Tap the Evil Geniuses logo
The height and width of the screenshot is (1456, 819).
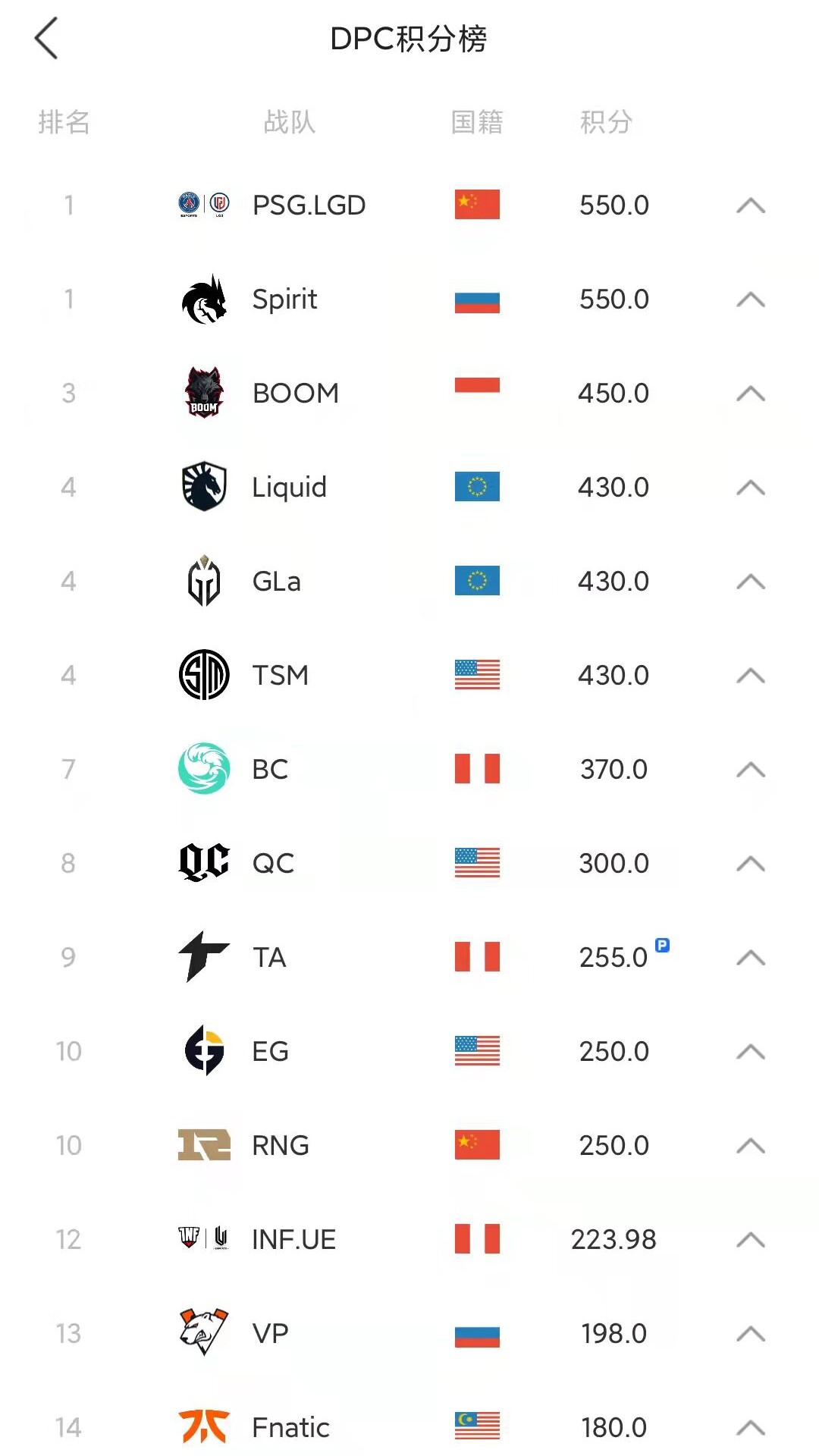[204, 1050]
